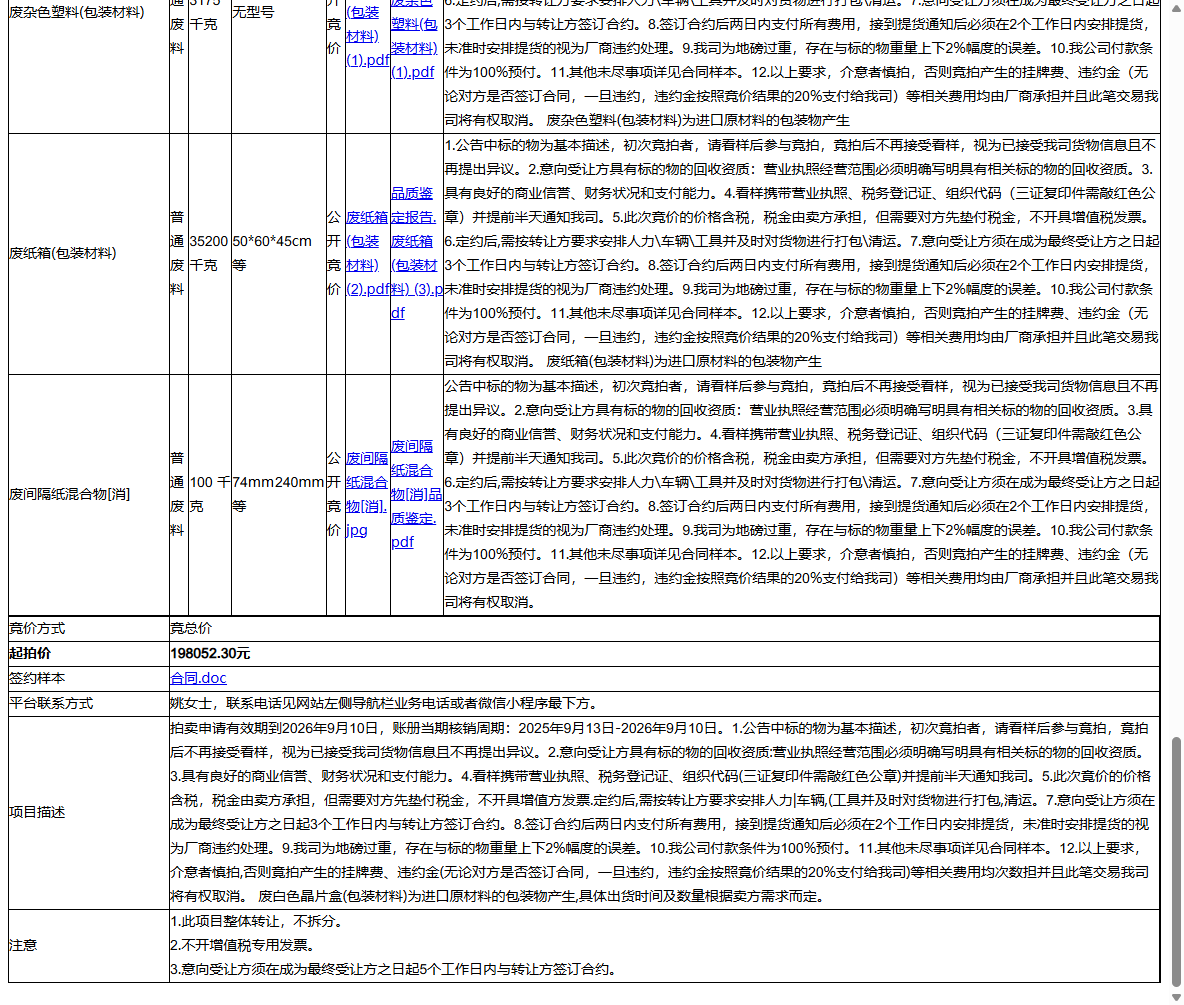Click the 废纸箱(包装材料) item name cell
This screenshot has height=1005, width=1184.
pos(63,253)
